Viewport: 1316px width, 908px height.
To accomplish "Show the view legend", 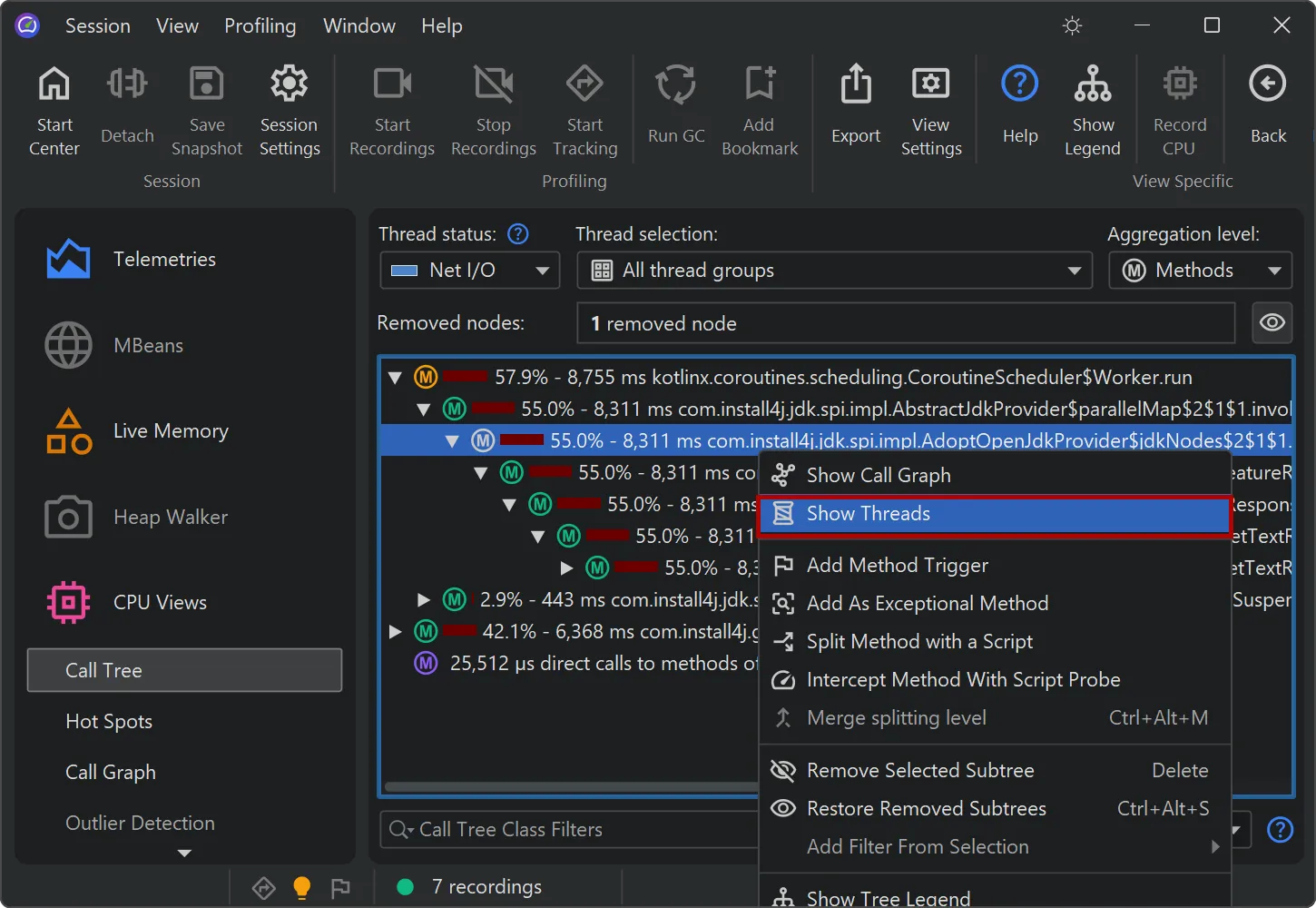I will pyautogui.click(x=1092, y=109).
